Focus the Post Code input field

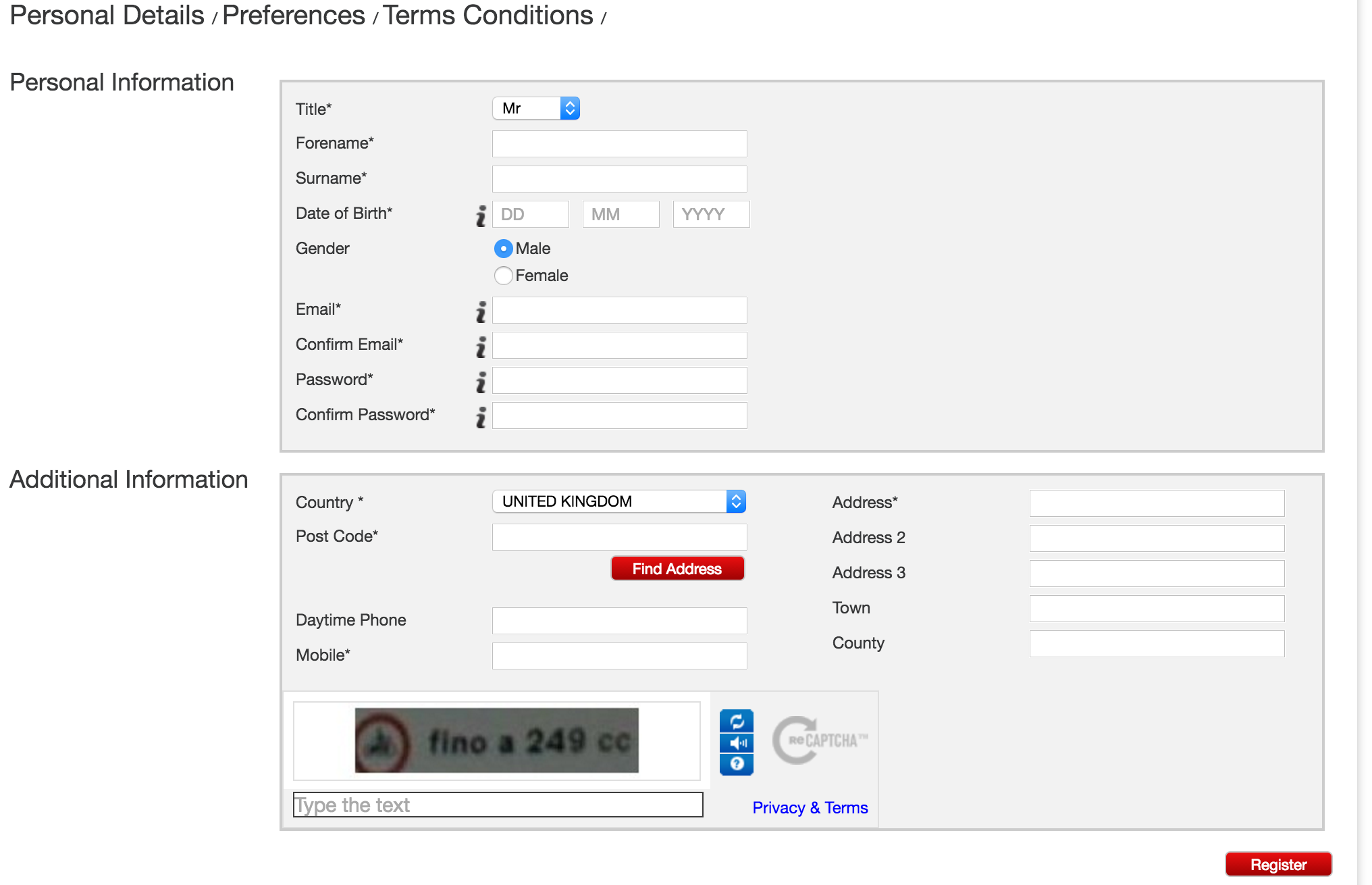(619, 537)
